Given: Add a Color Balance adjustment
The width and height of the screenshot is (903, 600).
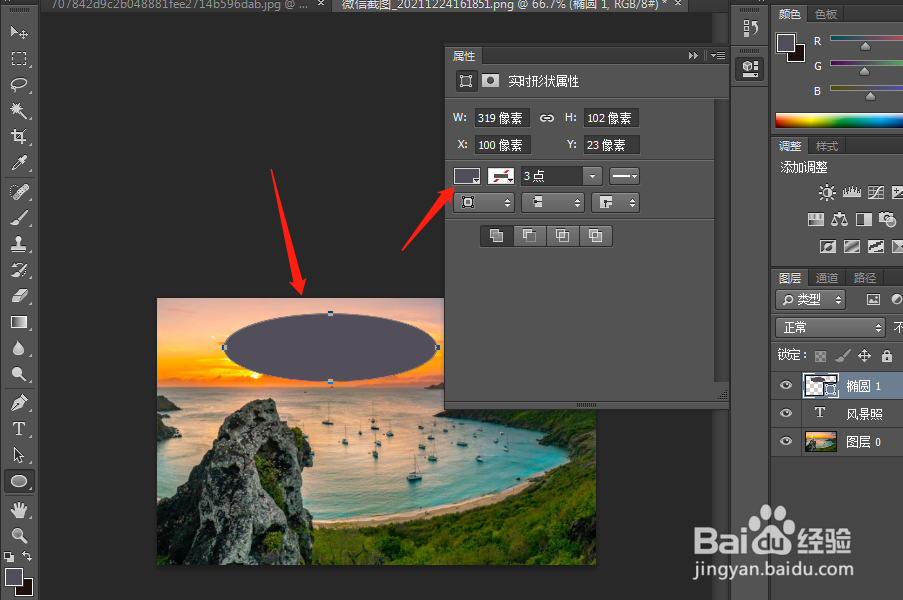Looking at the screenshot, I should tap(840, 219).
